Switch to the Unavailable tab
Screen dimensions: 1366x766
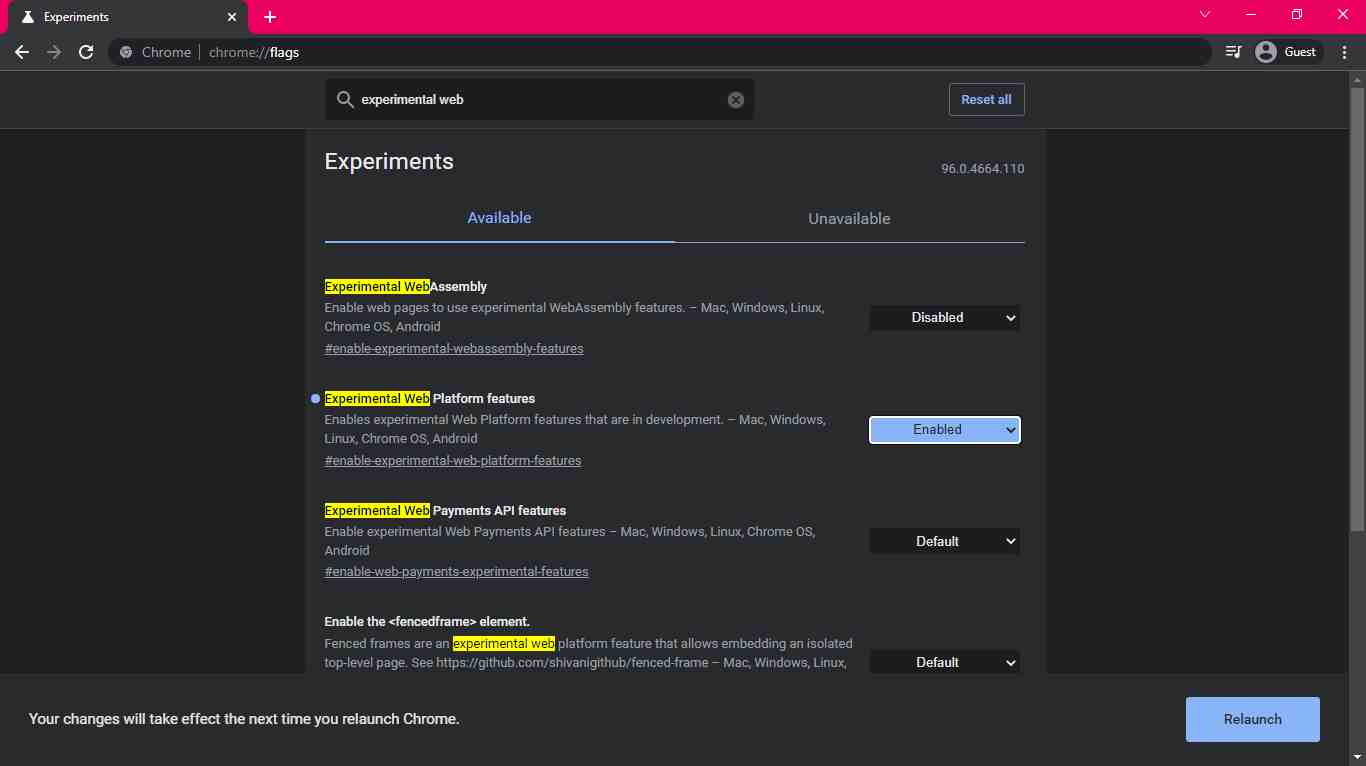[849, 218]
